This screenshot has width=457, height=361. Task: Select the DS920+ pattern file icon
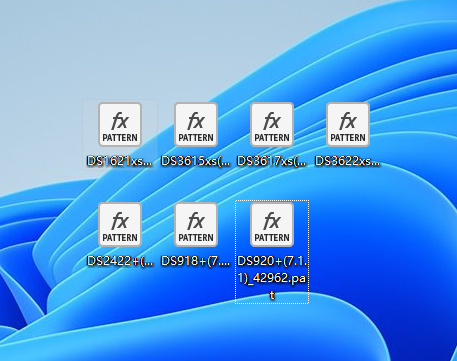coord(272,224)
